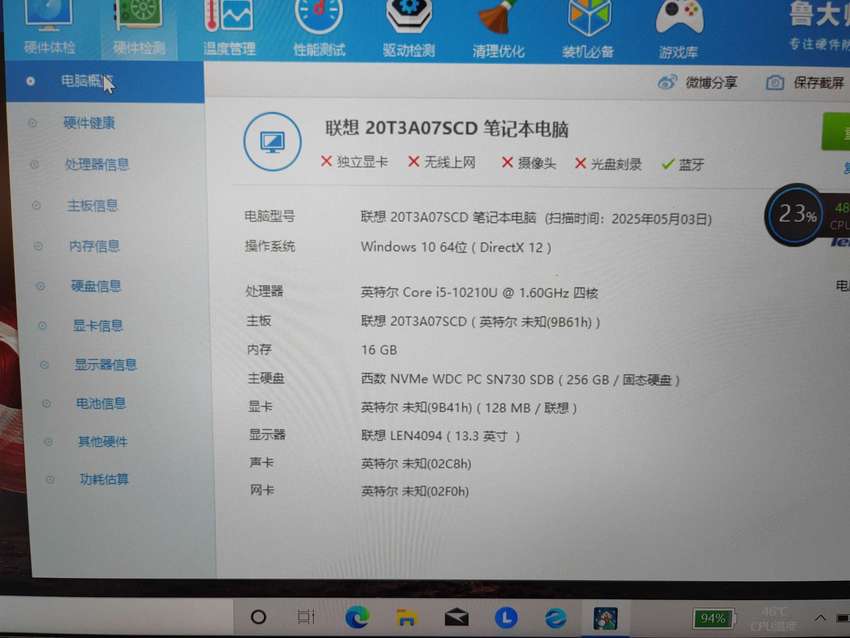Click the 23% CPU usage gauge
850x638 pixels.
pyautogui.click(x=795, y=215)
